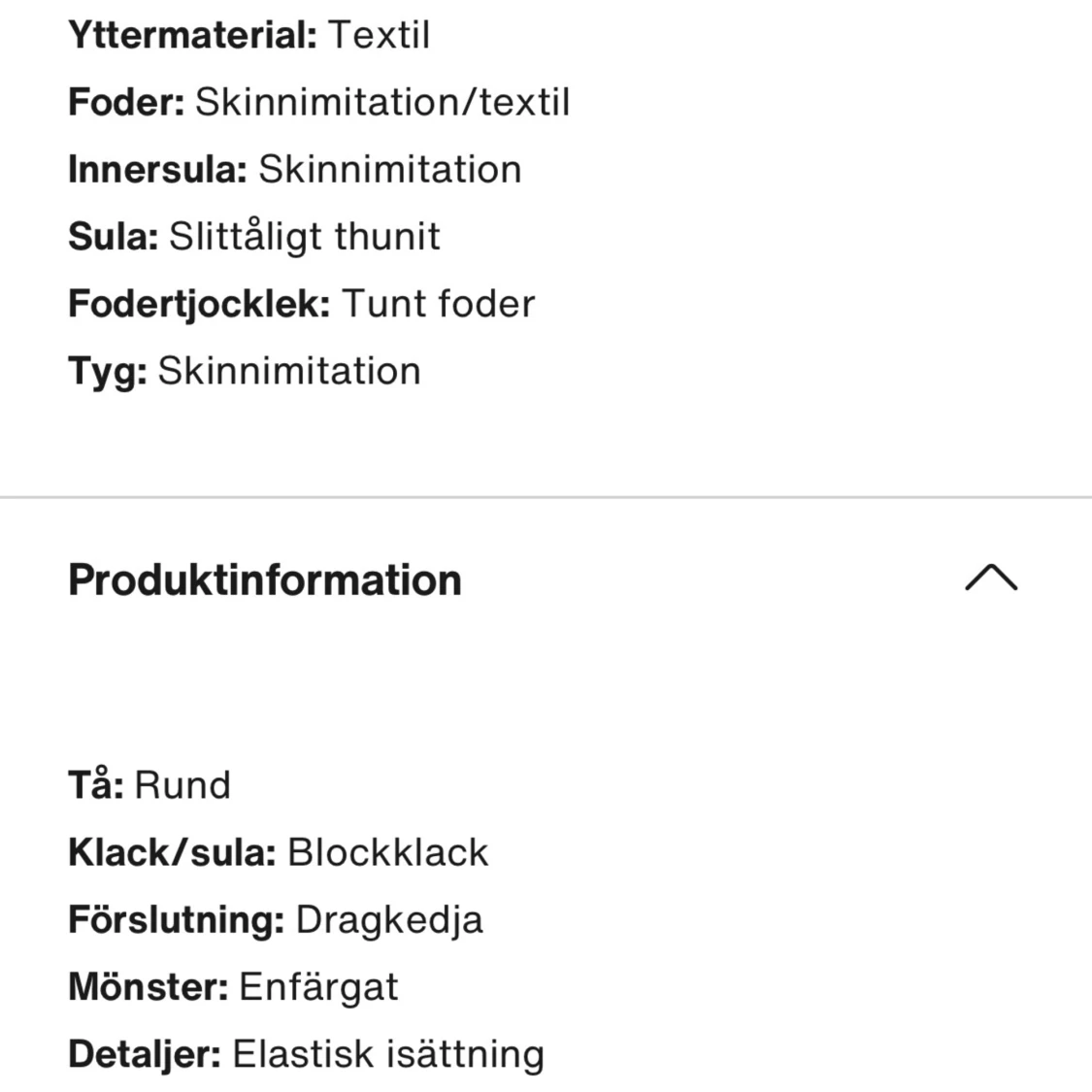
Task: Click the Tyg: Skinnimitation line
Action: coord(245,371)
